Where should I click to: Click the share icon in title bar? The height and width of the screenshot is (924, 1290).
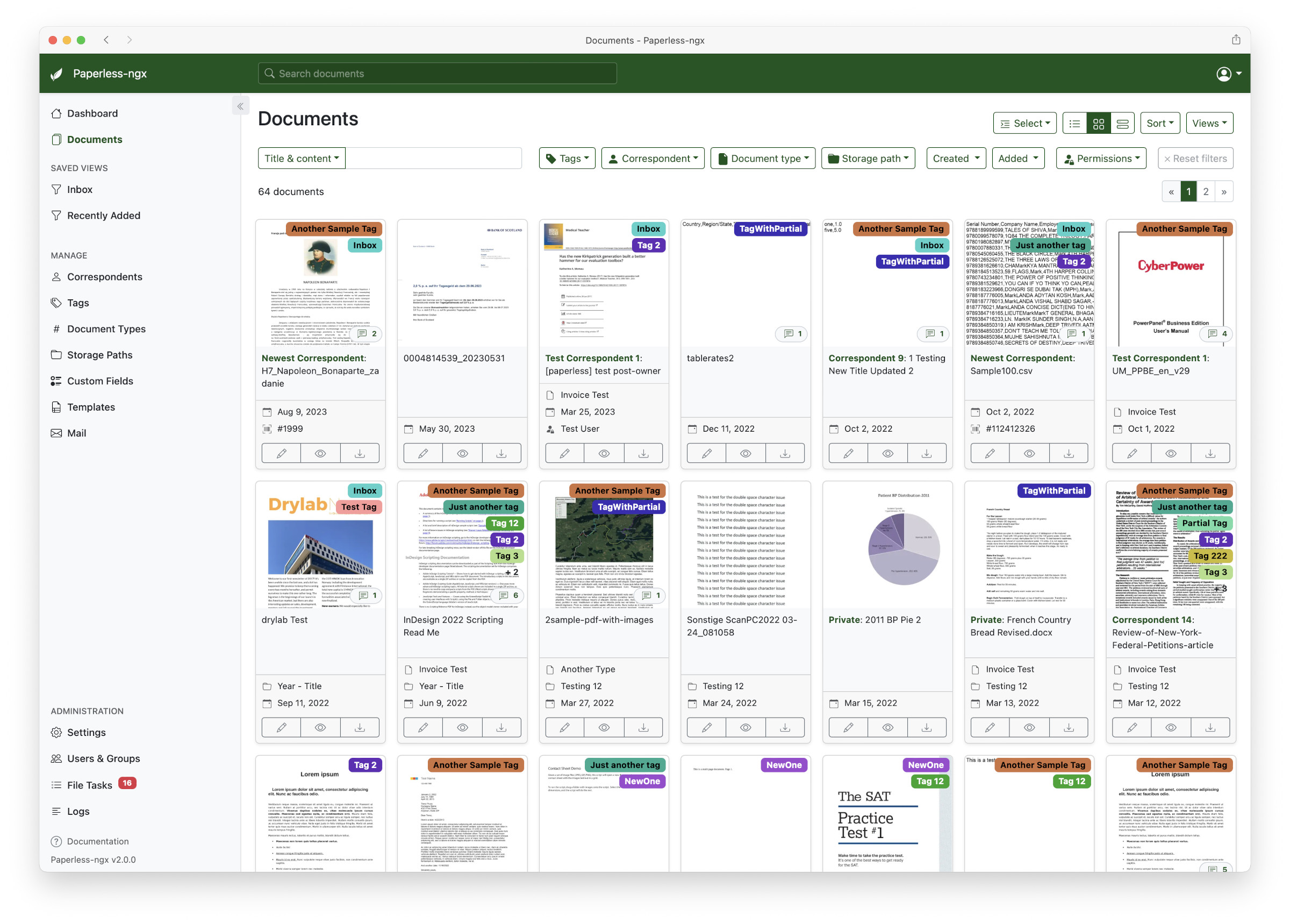pyautogui.click(x=1235, y=40)
